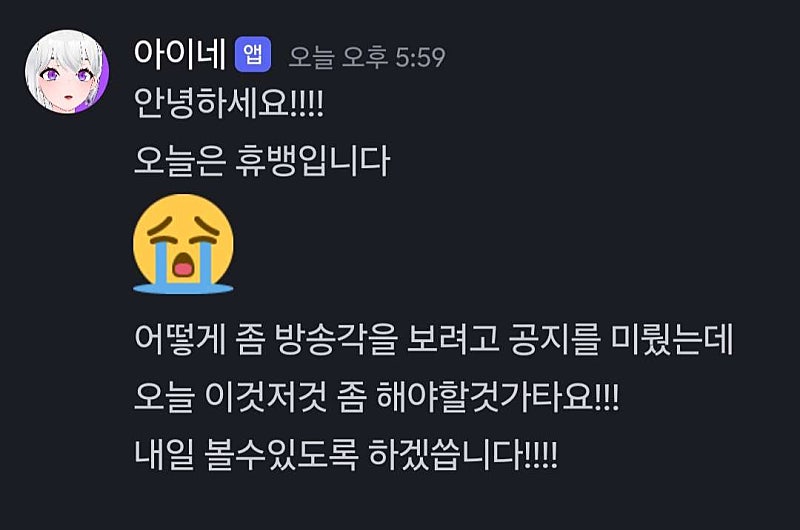Click the greeting text 안녕하세요!!!!
Screen dimensions: 800x530
point(229,103)
